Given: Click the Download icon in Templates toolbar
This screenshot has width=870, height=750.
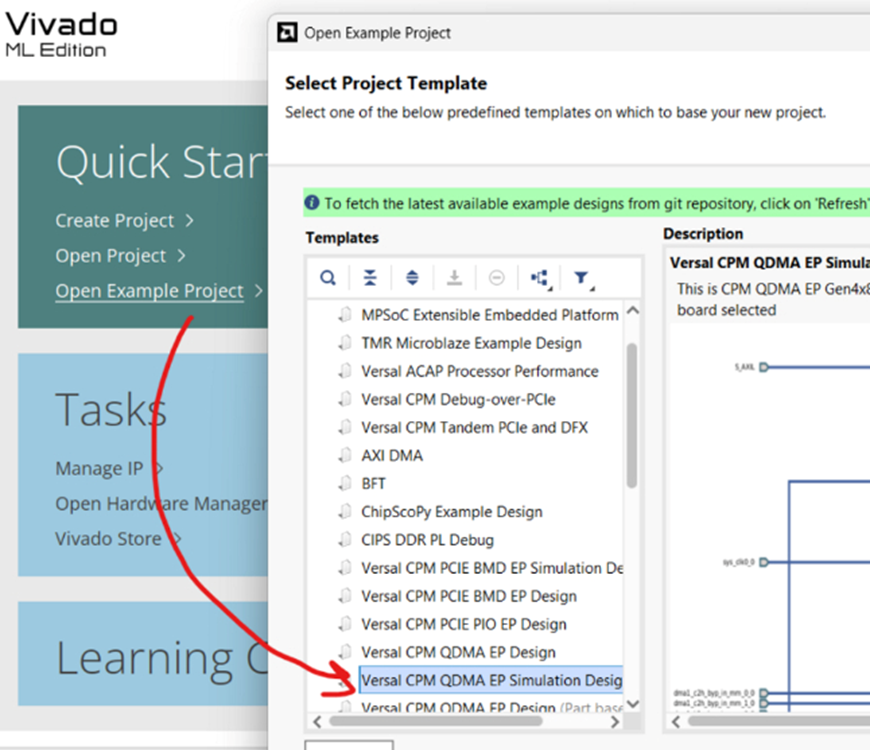Looking at the screenshot, I should coord(454,277).
